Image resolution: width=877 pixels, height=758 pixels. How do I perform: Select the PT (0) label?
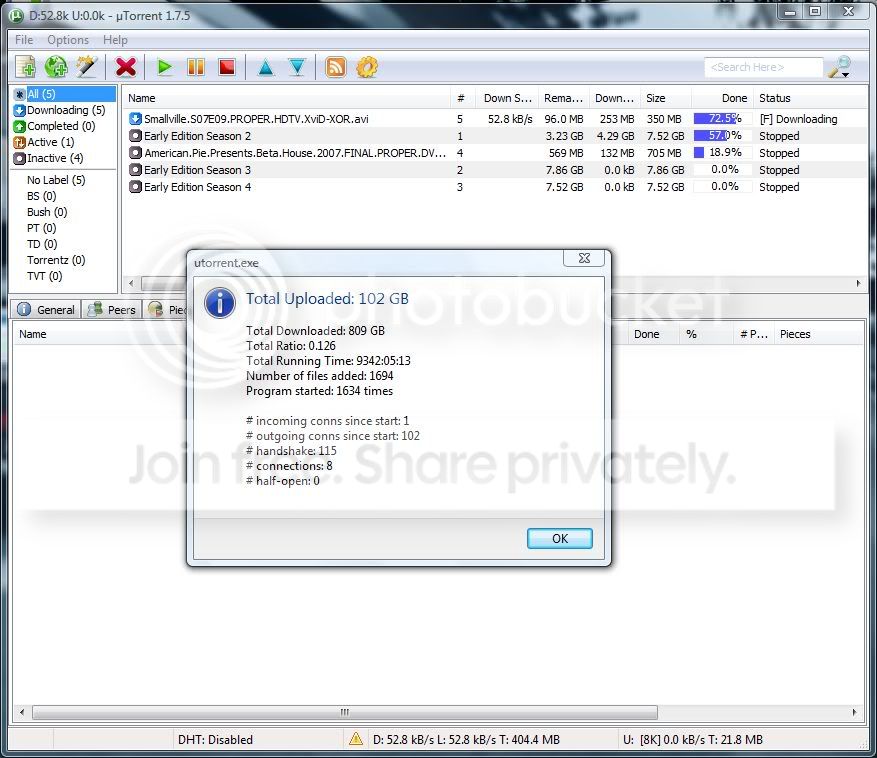(x=41, y=228)
